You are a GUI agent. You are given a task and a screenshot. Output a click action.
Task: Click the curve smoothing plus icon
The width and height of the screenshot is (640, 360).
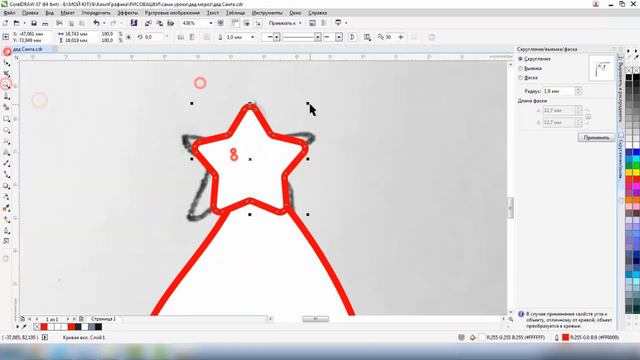click(401, 37)
